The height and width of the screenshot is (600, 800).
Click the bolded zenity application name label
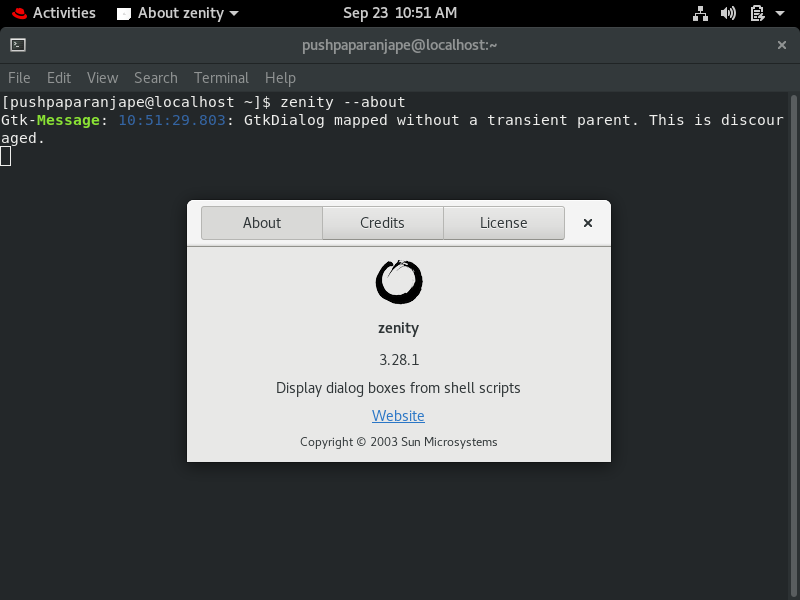point(398,328)
